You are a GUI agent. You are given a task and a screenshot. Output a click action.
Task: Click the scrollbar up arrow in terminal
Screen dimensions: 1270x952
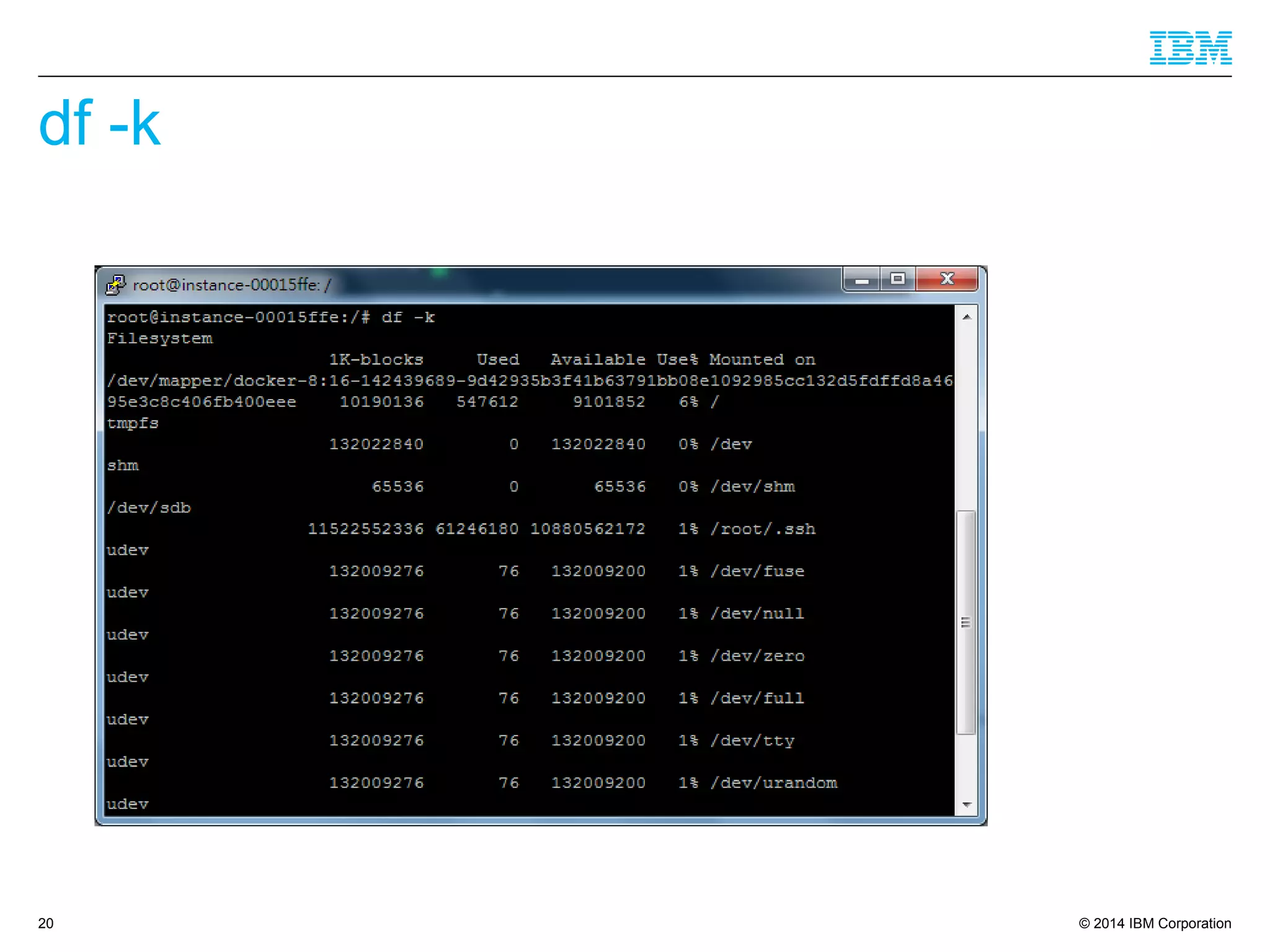(966, 317)
